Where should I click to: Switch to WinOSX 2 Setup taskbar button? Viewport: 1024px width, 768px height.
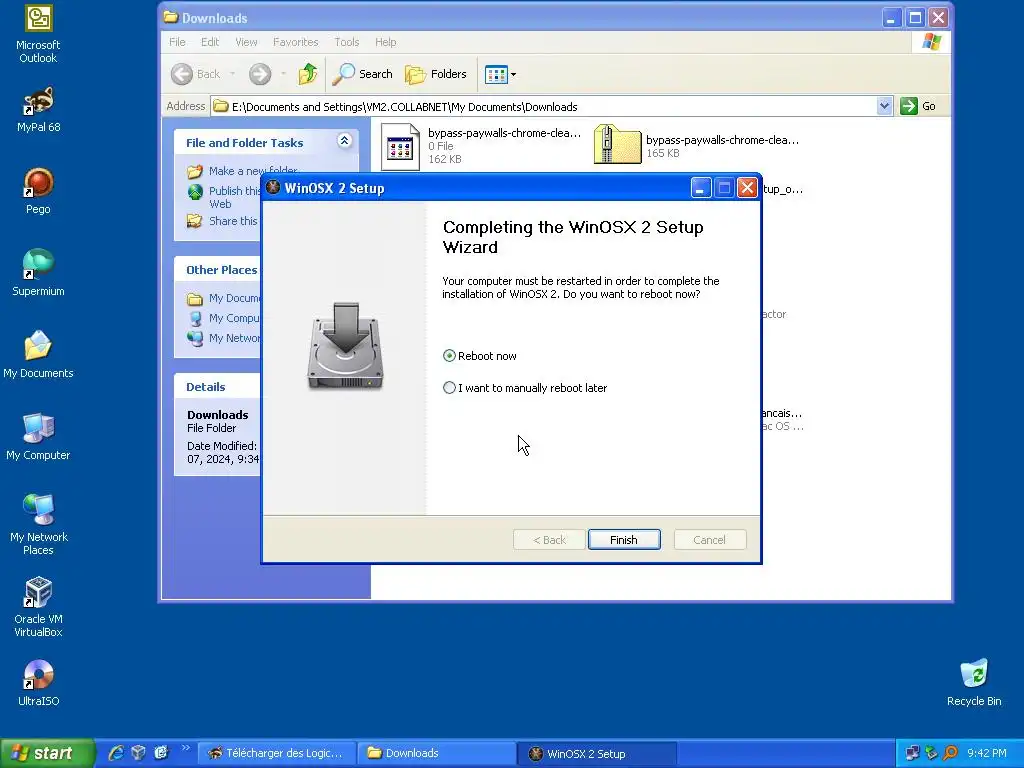(x=596, y=753)
